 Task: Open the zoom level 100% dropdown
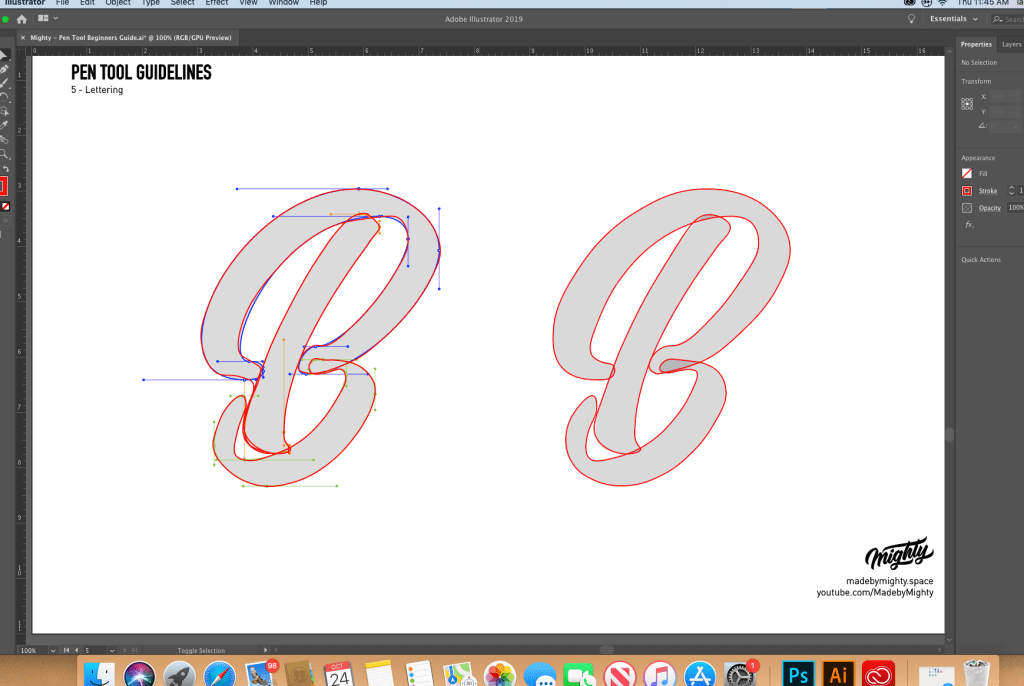[x=53, y=651]
